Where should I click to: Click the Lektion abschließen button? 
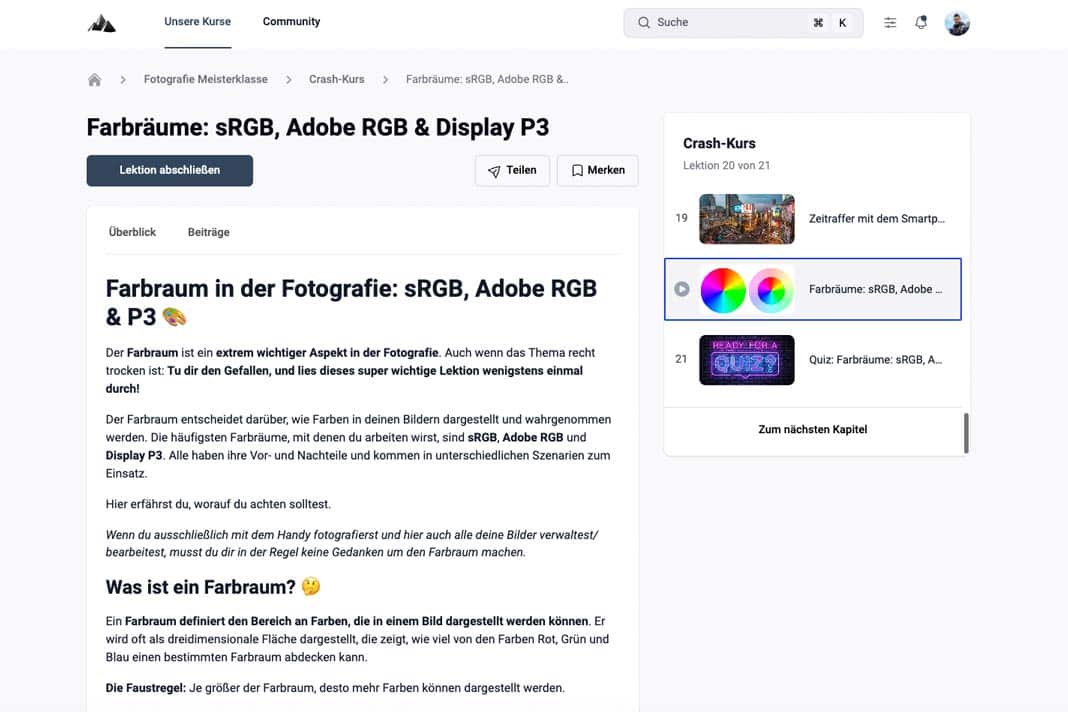coord(169,170)
